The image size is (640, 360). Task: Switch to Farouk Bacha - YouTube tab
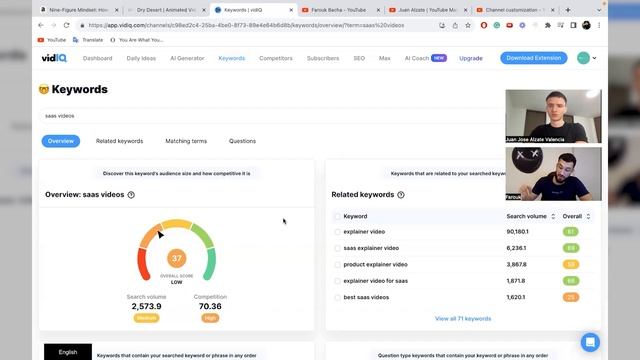(338, 10)
